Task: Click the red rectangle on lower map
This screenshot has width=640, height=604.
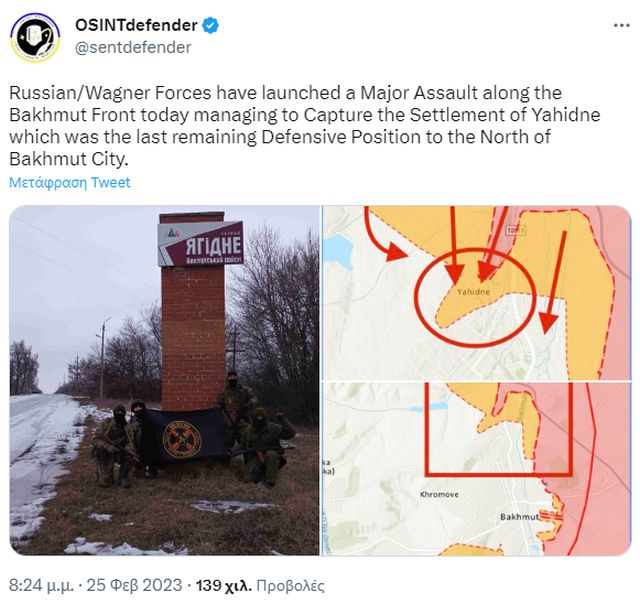Action: coord(498,429)
